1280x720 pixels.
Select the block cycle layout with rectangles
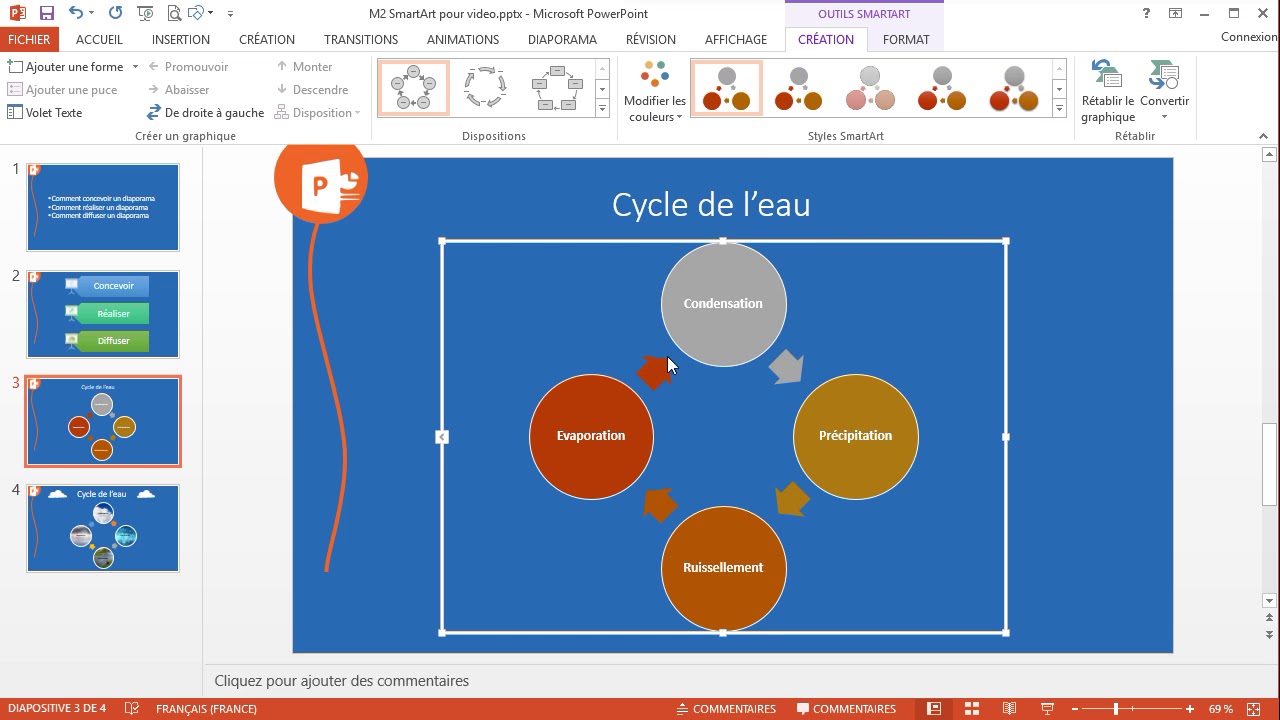click(x=557, y=88)
